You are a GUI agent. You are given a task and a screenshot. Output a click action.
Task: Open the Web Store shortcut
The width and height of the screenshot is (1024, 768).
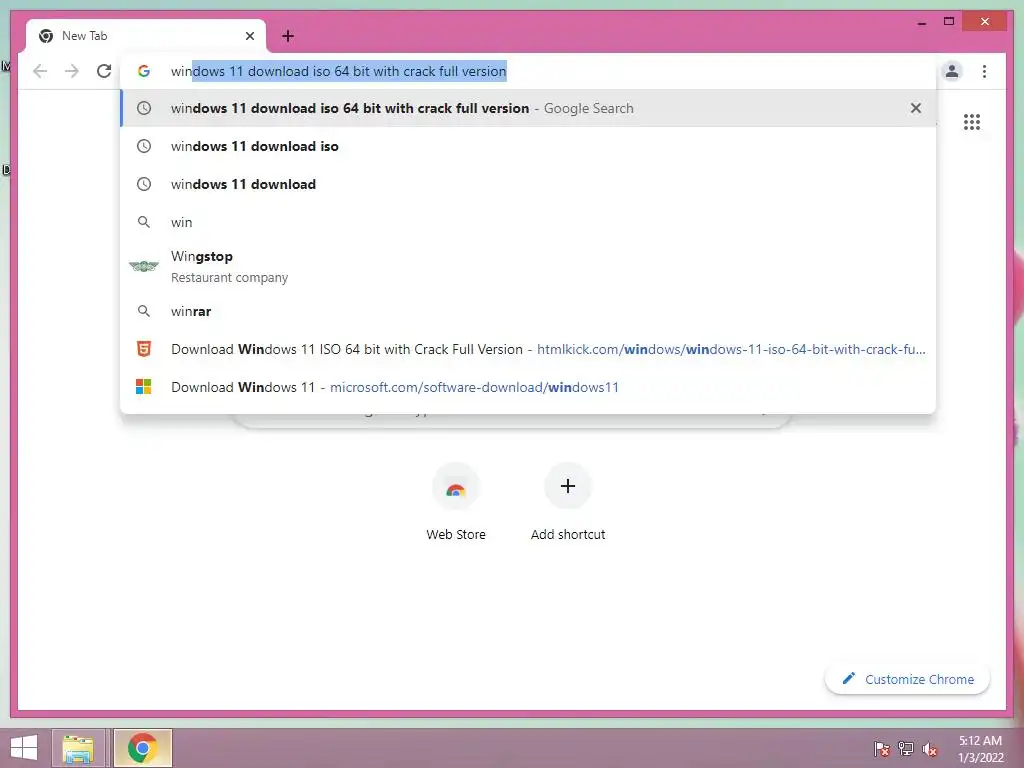coord(456,503)
